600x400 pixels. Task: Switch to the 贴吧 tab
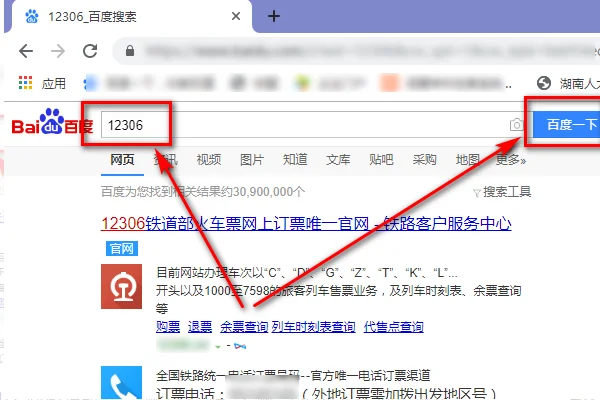click(381, 159)
